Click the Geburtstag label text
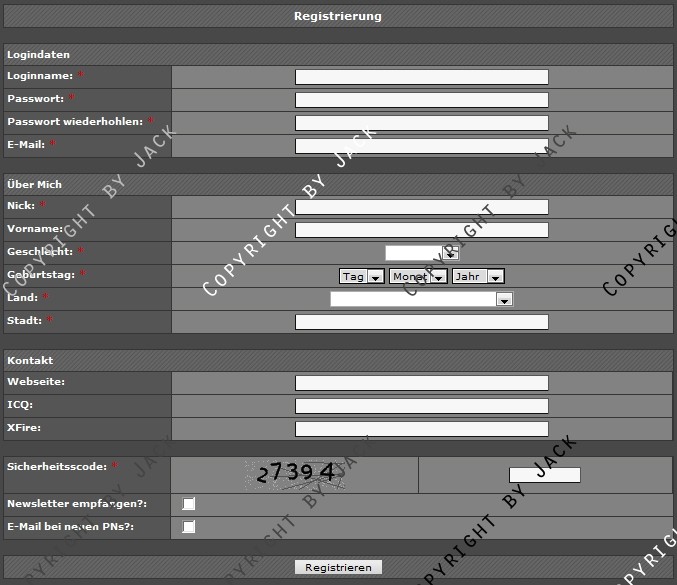This screenshot has width=677, height=585. 41,275
